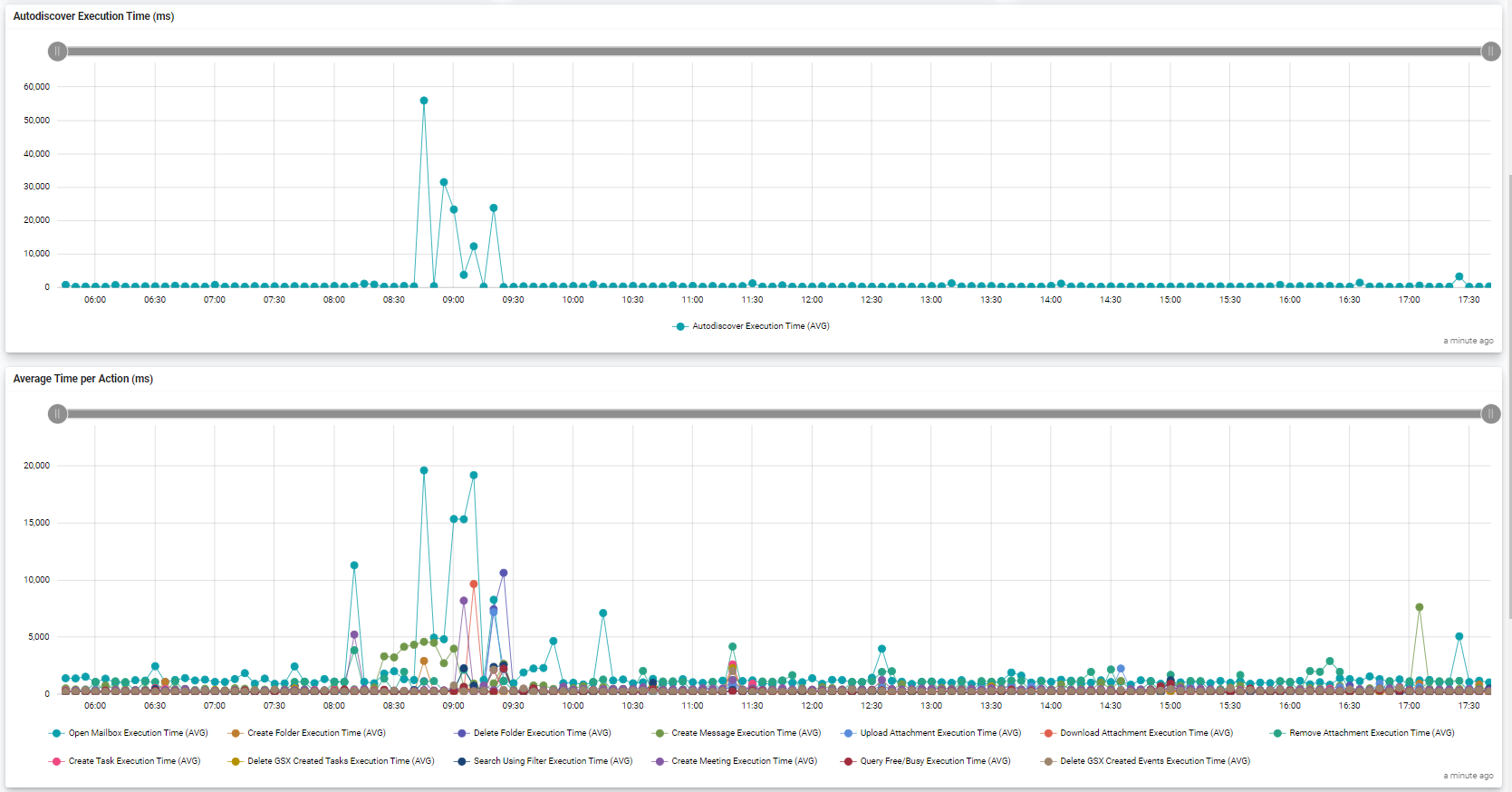Viewport: 1512px width, 792px height.
Task: Toggle Delete Folder Execution Time (AVG) legend
Action: coord(532,733)
